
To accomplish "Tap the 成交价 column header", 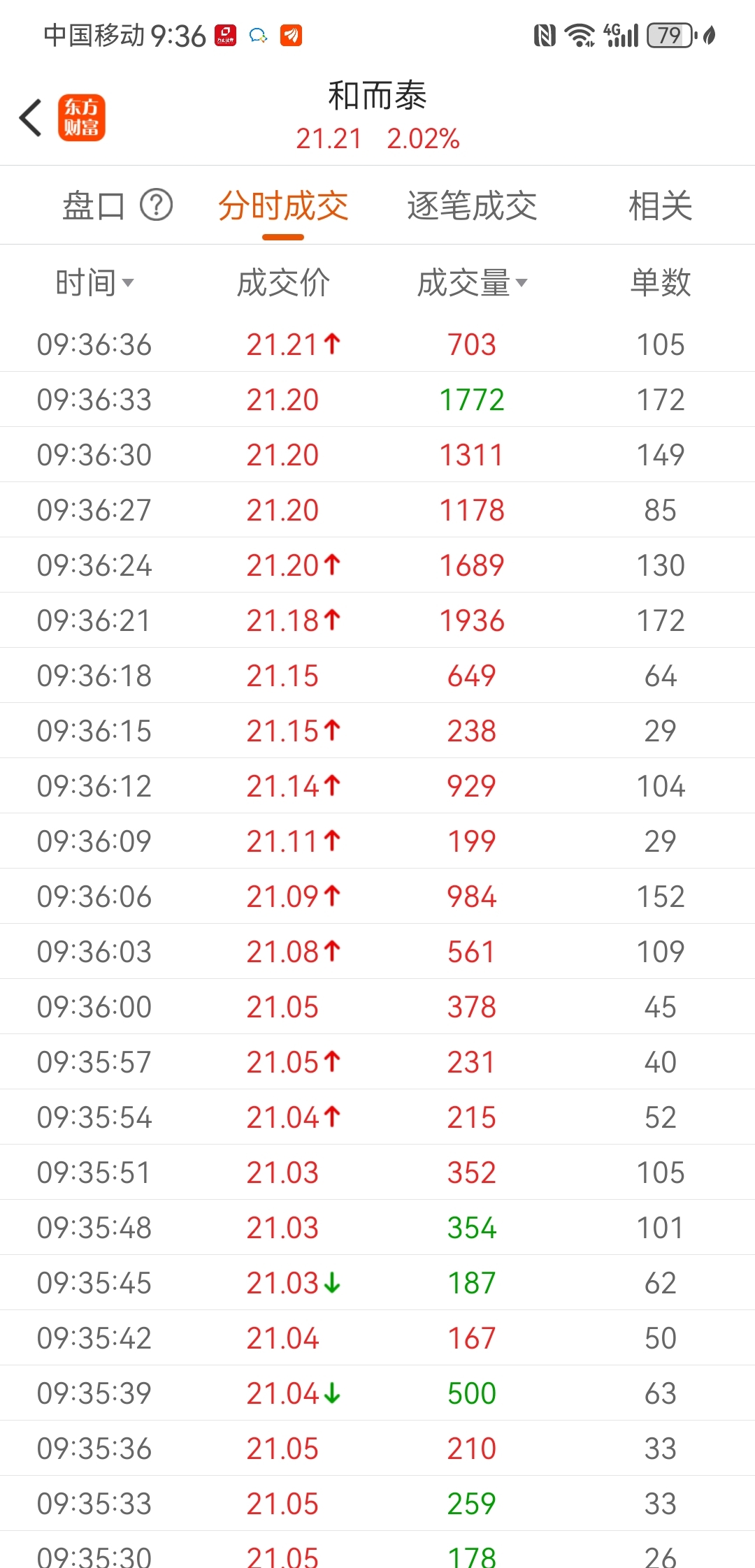I will [x=283, y=283].
